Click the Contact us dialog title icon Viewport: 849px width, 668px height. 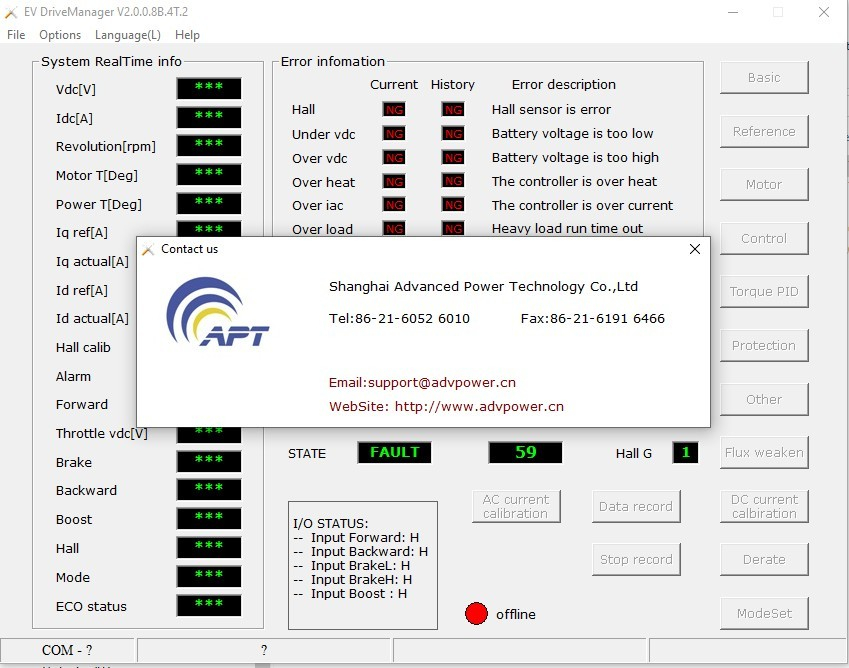tap(148, 249)
